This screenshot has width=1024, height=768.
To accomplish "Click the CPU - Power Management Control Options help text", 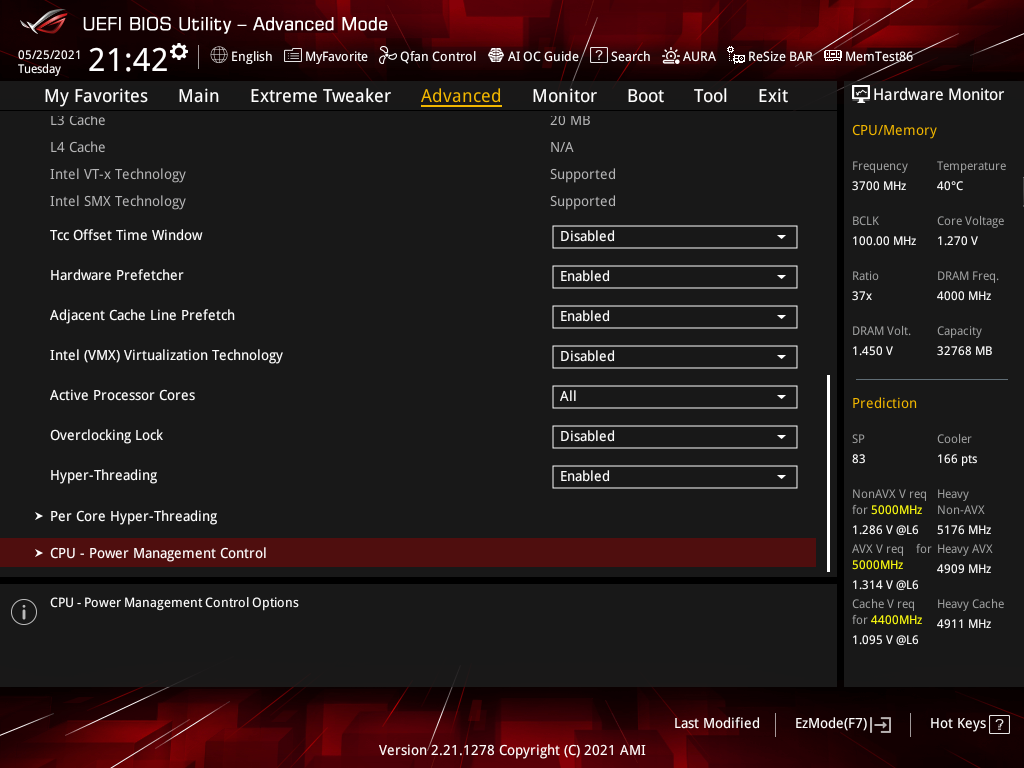I will tap(174, 603).
